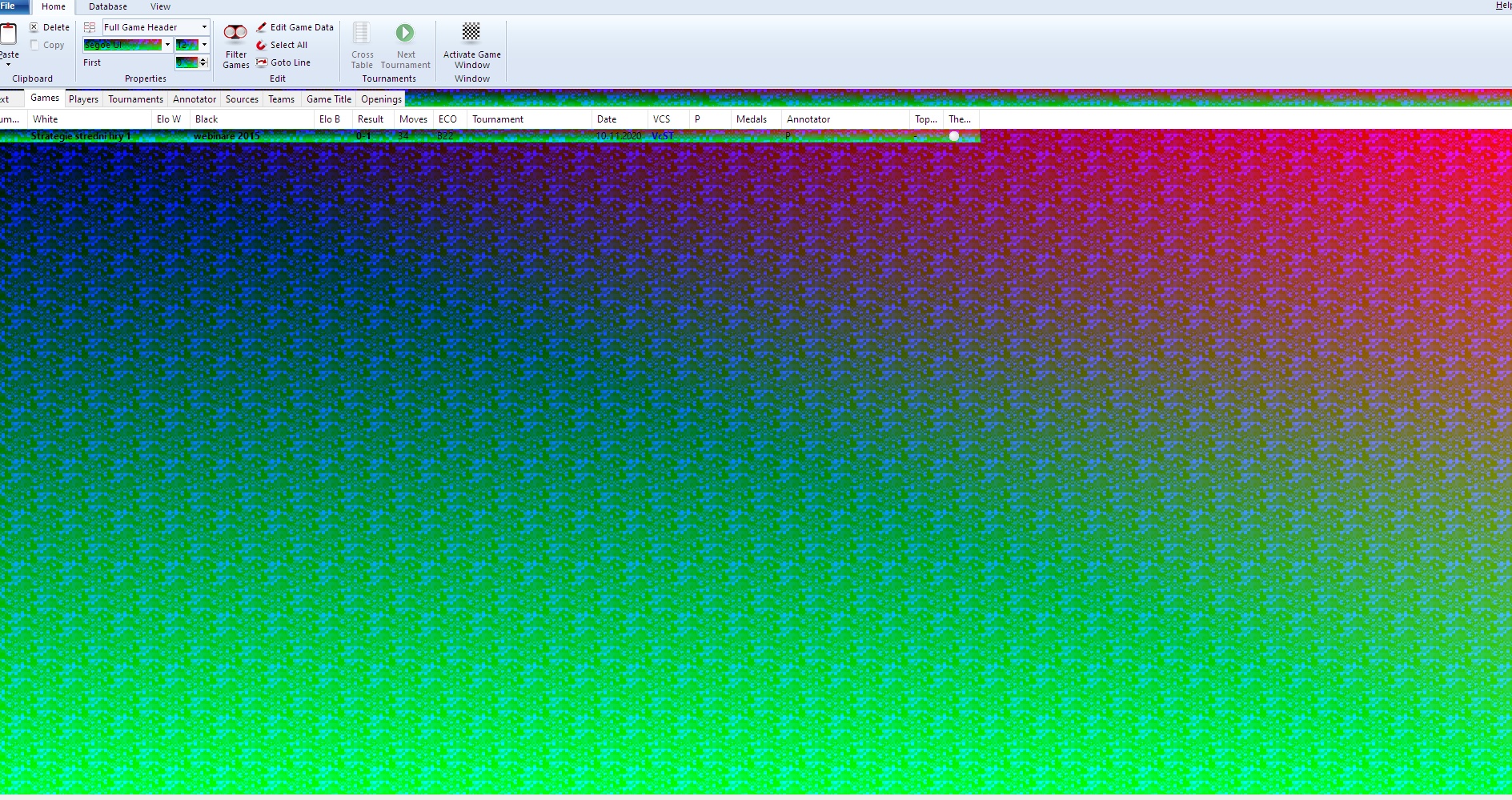Click the Next Tournament play icon
1512x800 pixels.
tap(405, 33)
